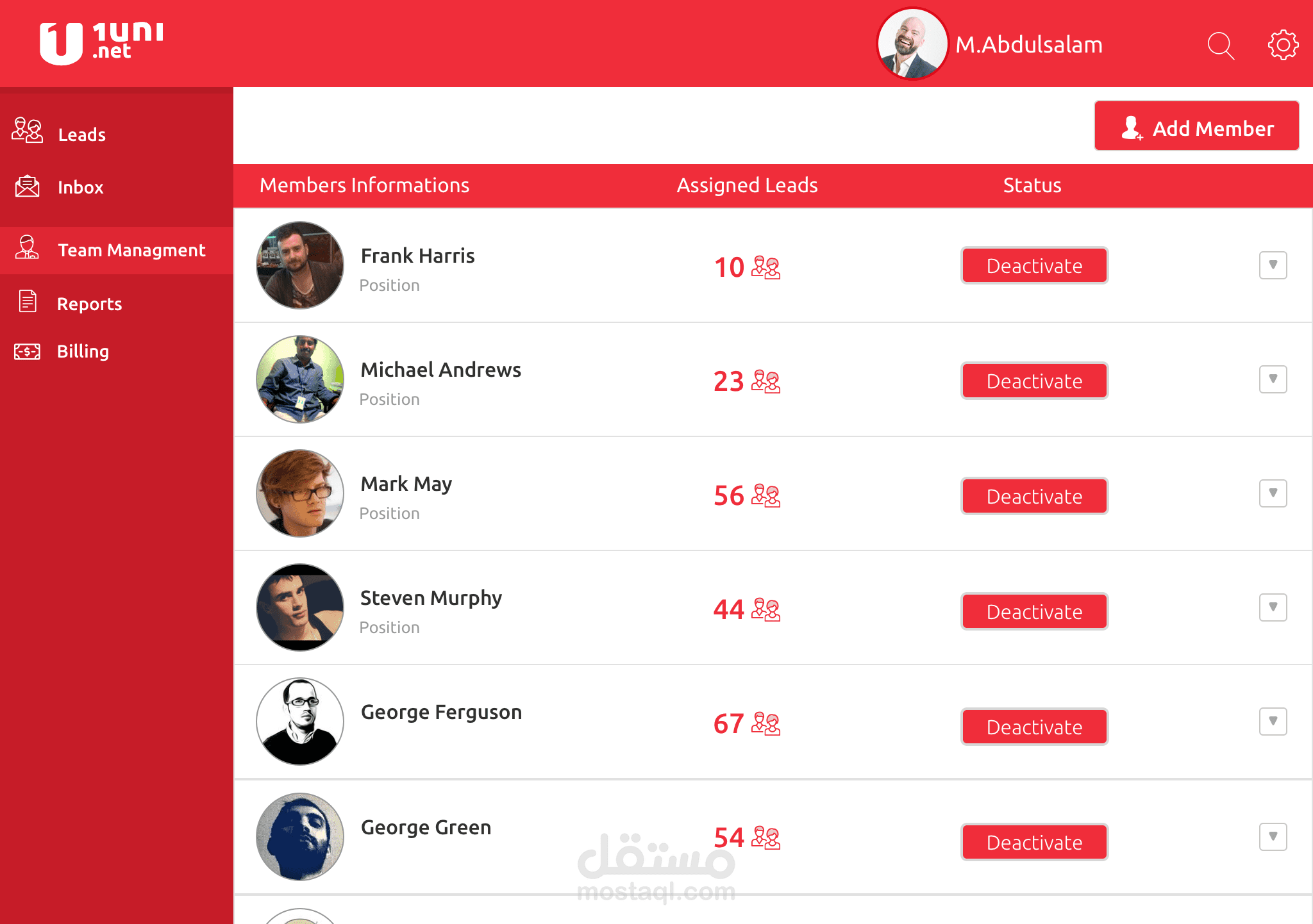The height and width of the screenshot is (924, 1313).
Task: Click the leads icon next to Frank Harris's 10
Action: coord(765,267)
